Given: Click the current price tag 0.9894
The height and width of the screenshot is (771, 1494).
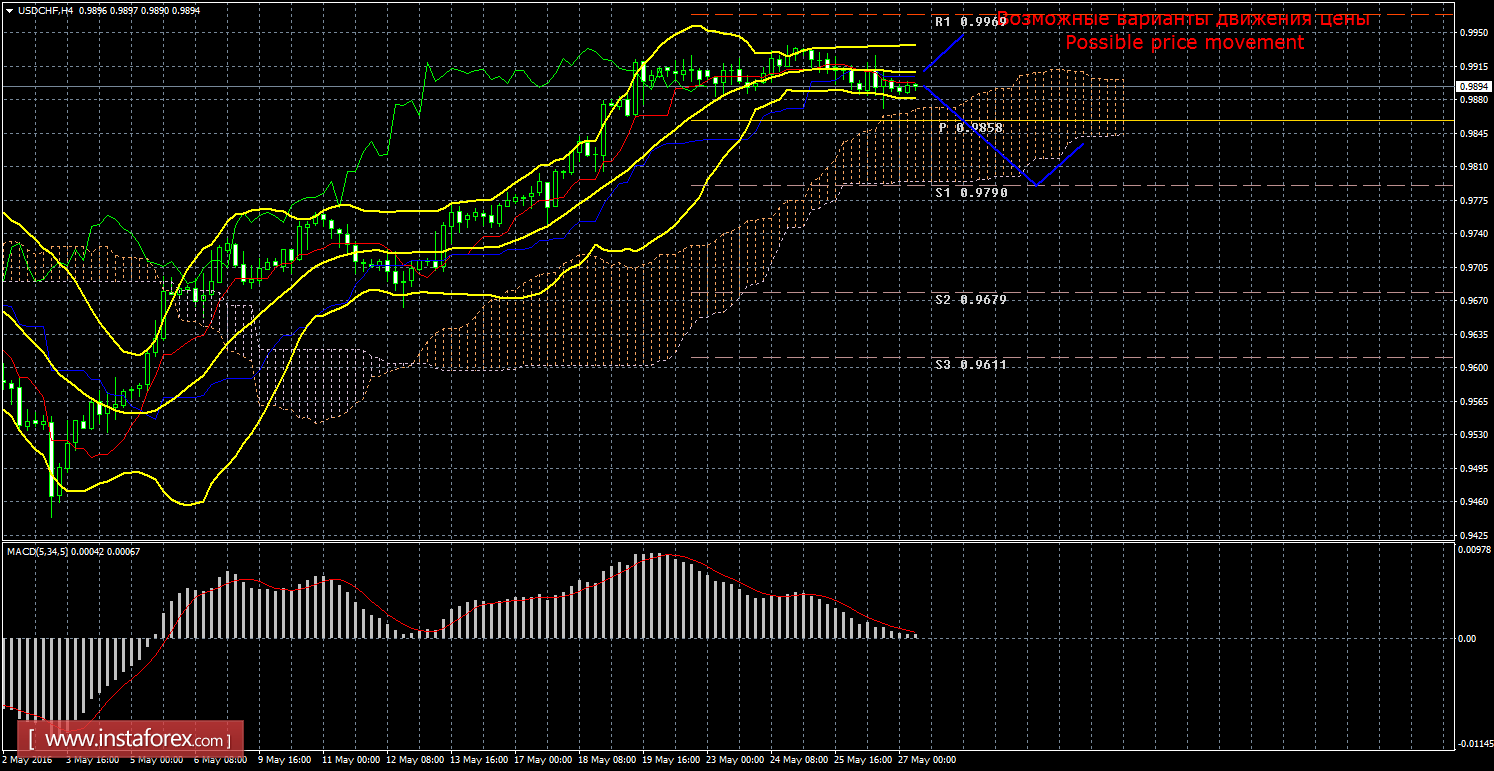Looking at the screenshot, I should tap(1472, 87).
